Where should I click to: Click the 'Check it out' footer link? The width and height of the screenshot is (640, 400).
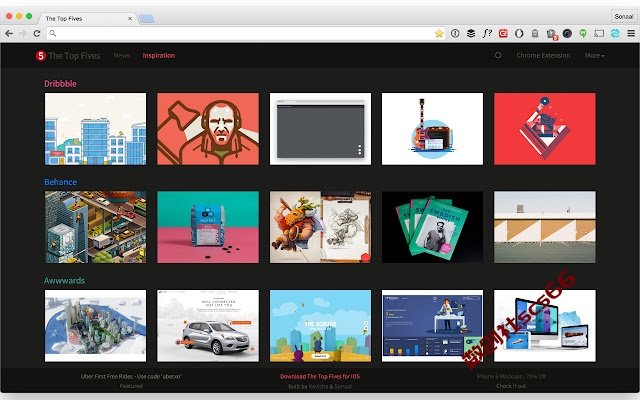(x=511, y=386)
